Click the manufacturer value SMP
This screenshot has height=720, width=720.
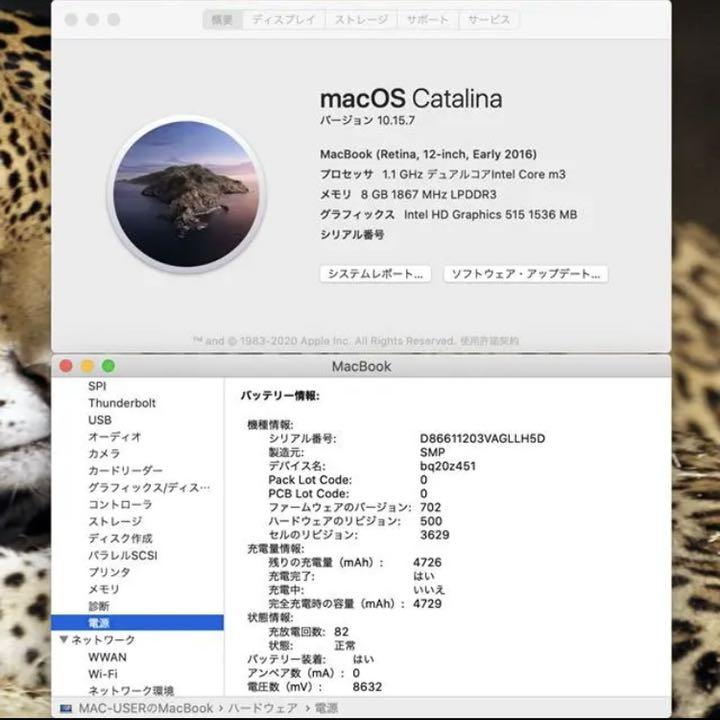(x=433, y=452)
